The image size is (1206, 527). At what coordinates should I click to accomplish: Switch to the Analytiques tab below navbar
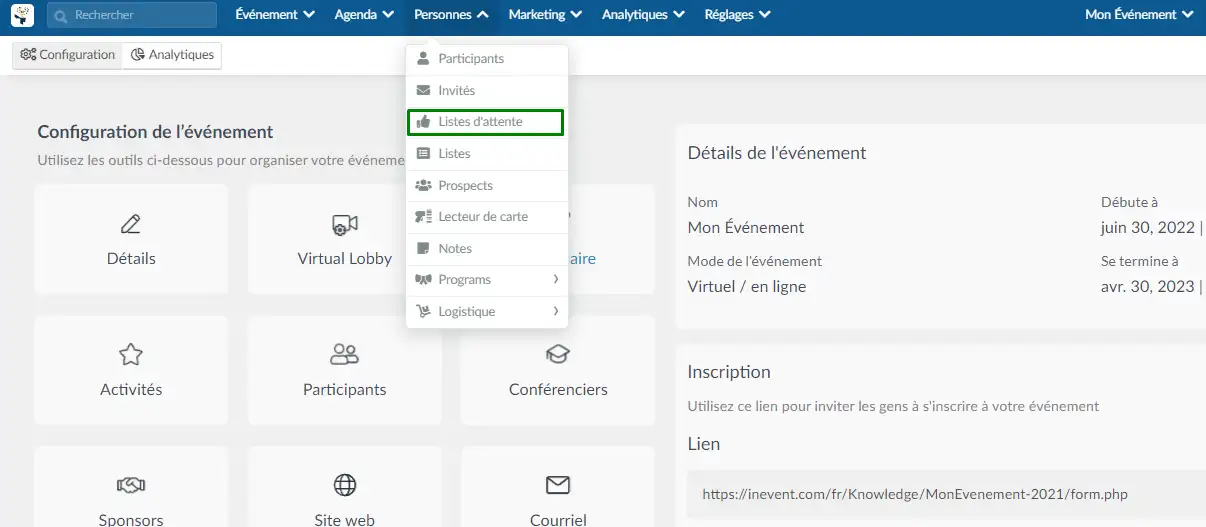(x=172, y=55)
